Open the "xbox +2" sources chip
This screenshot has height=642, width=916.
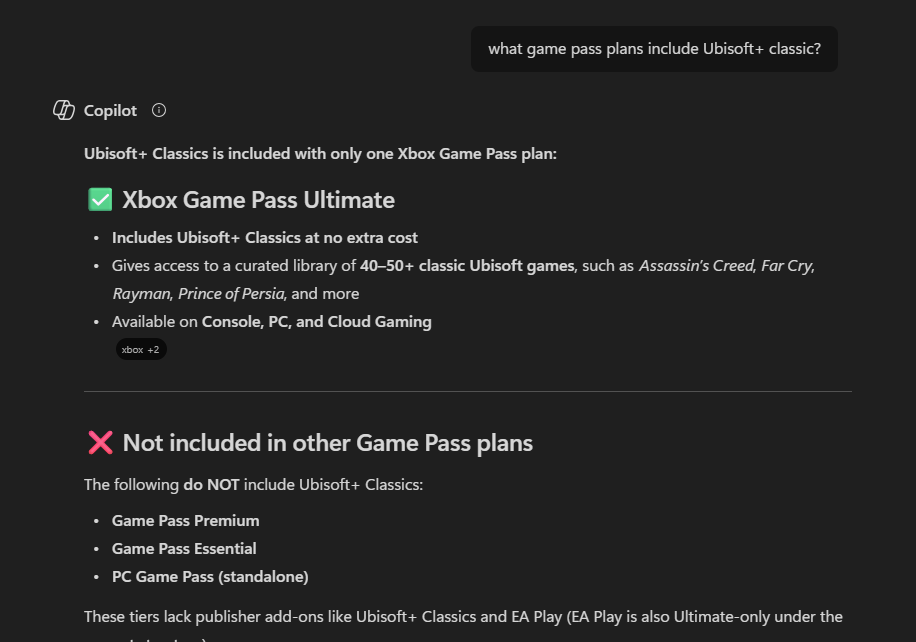(140, 350)
